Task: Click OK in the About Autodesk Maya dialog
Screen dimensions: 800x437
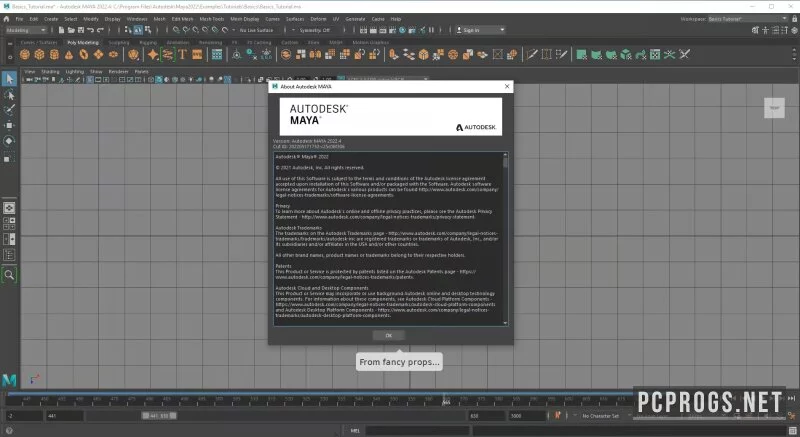Action: 389,336
